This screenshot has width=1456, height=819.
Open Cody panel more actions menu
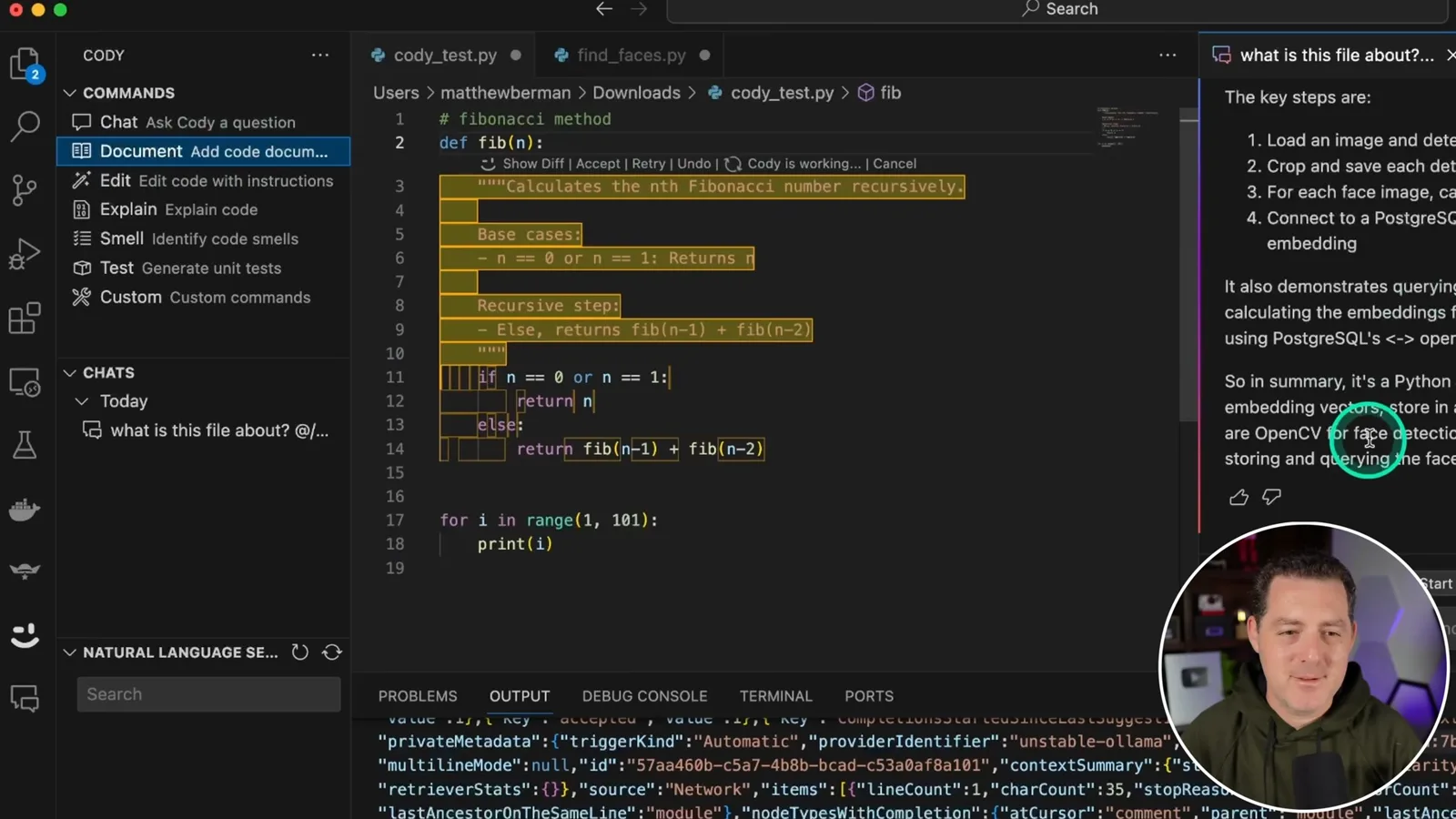tap(320, 56)
